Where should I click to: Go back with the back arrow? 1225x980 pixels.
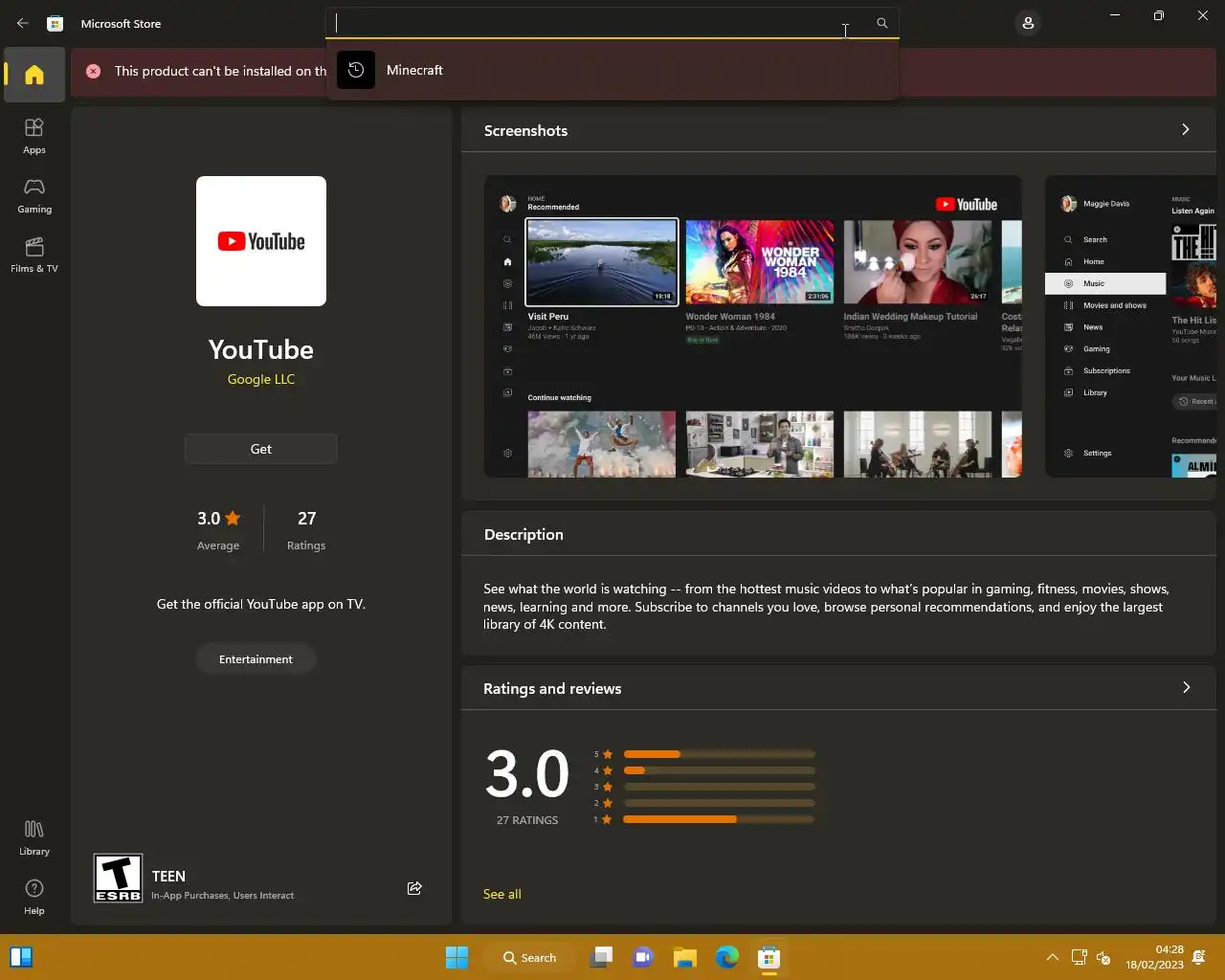point(23,23)
